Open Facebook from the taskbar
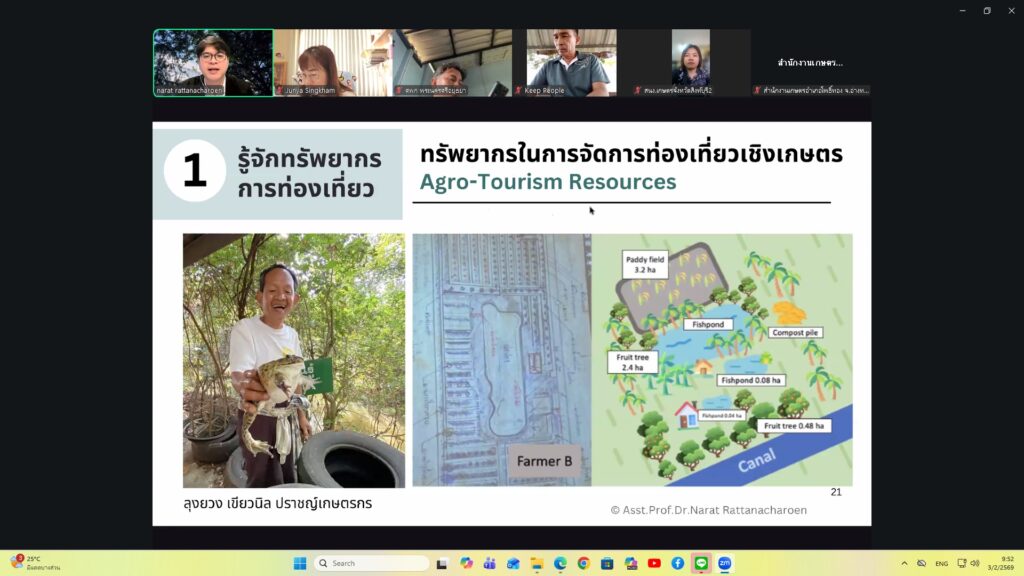The image size is (1024, 576). point(677,563)
